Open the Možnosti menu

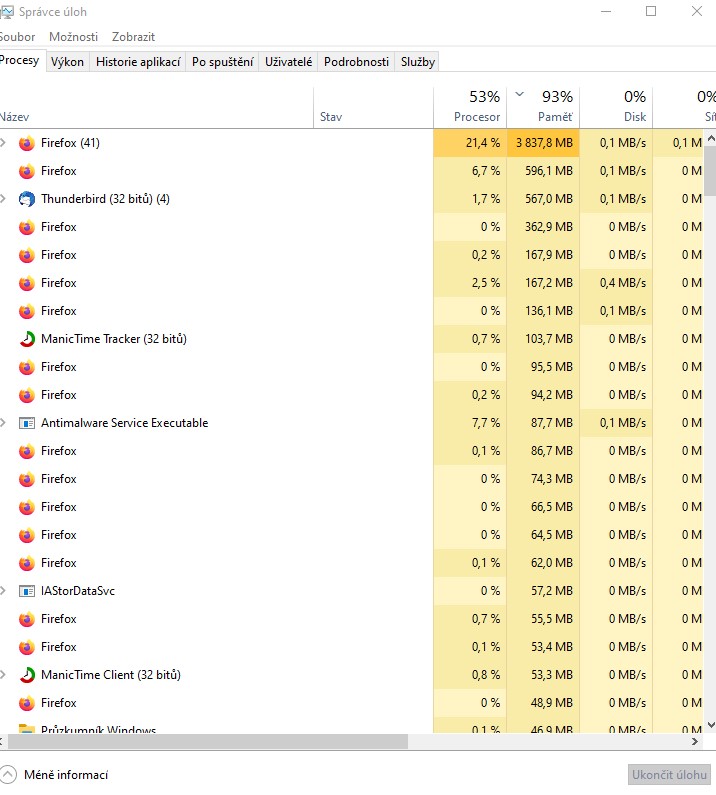[74, 37]
